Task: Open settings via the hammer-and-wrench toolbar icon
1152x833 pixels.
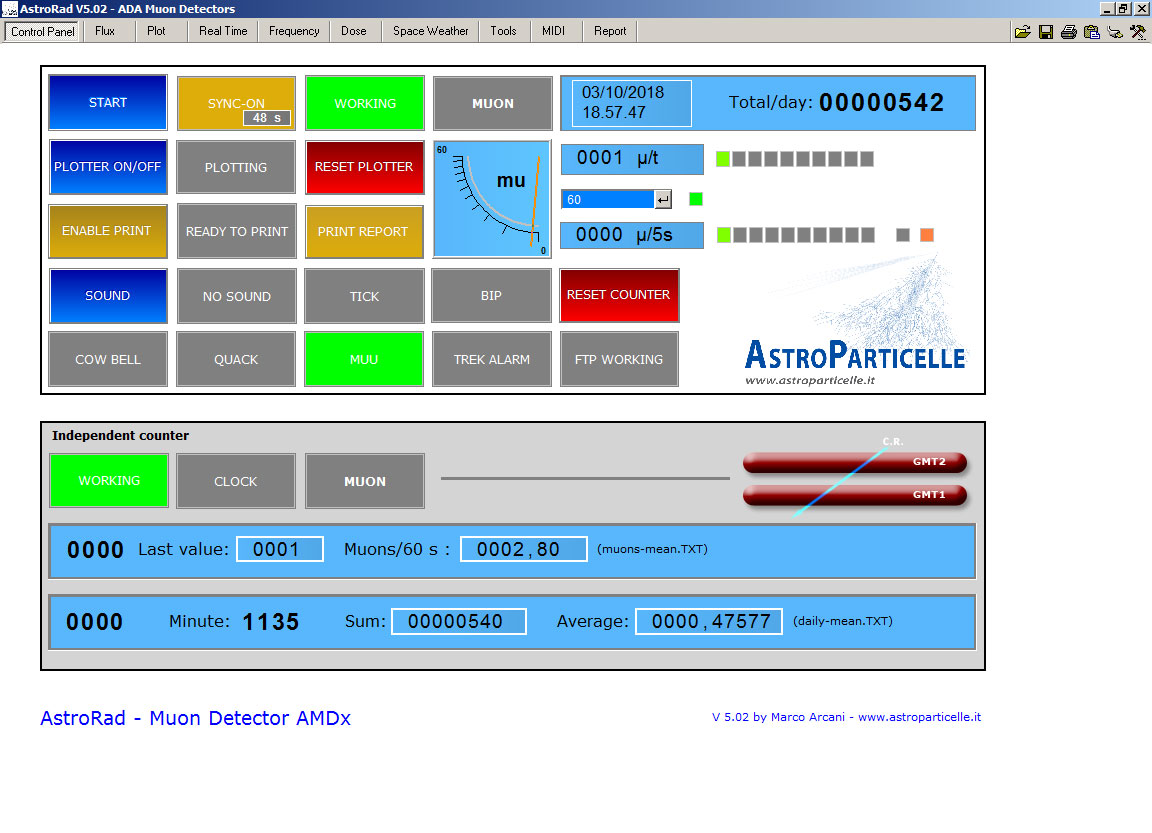Action: (1136, 31)
